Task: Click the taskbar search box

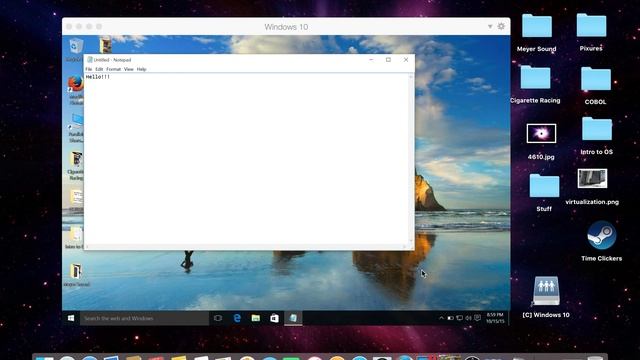Action: (144, 318)
